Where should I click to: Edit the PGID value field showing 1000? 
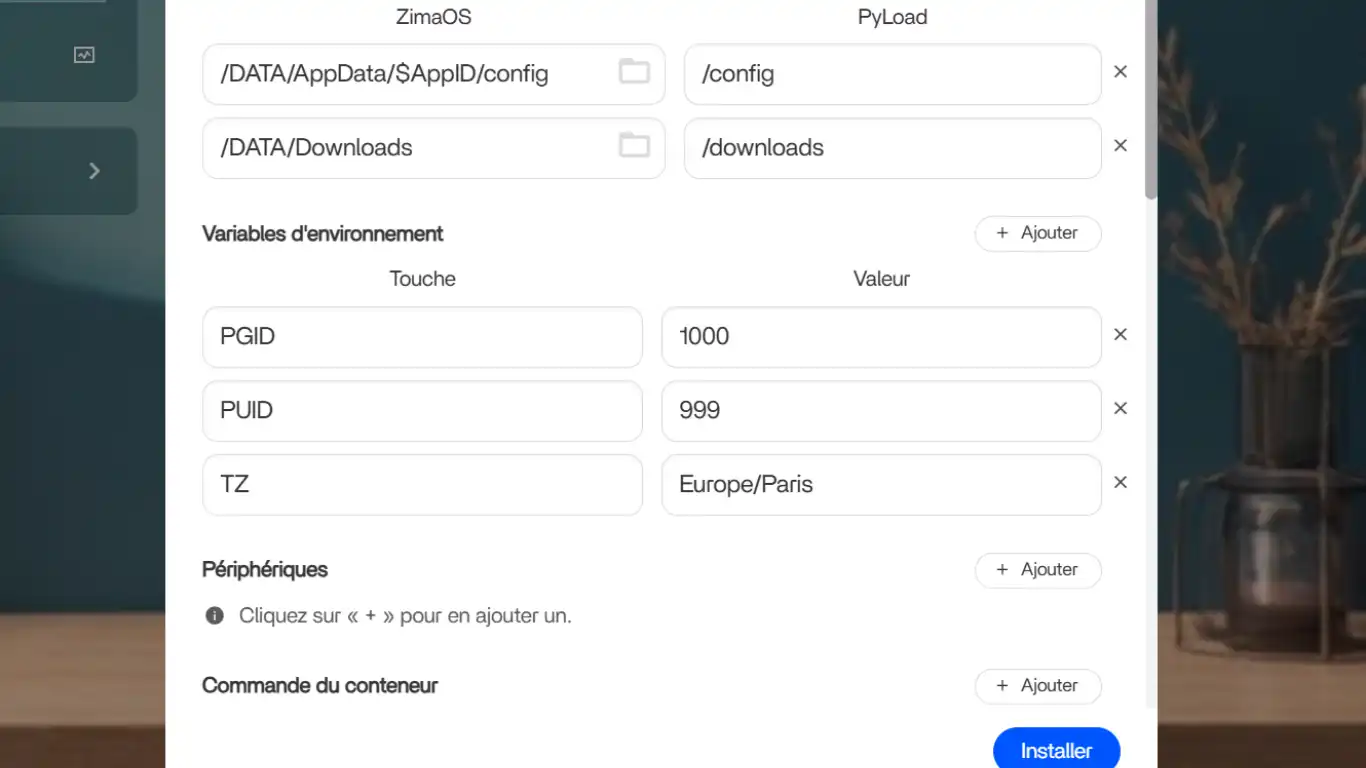880,337
